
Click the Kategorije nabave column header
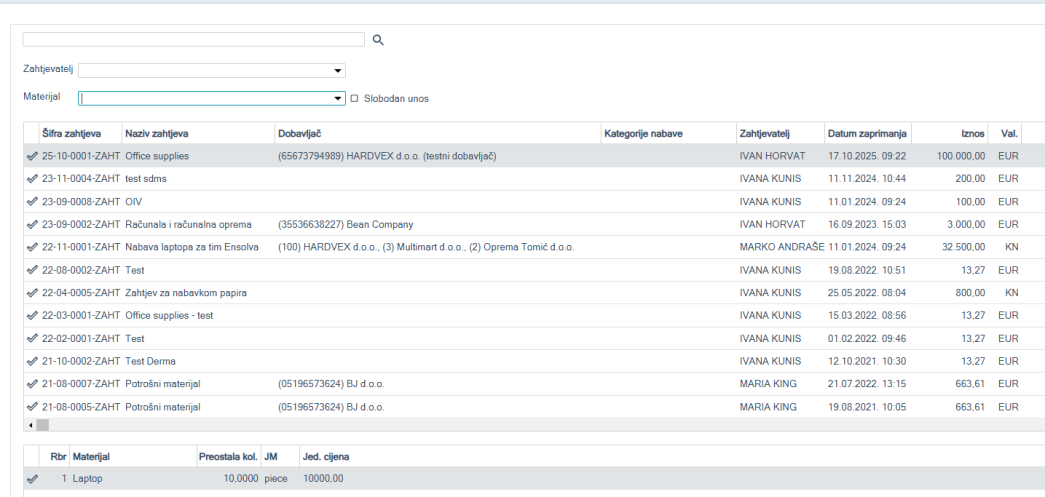[x=643, y=134]
